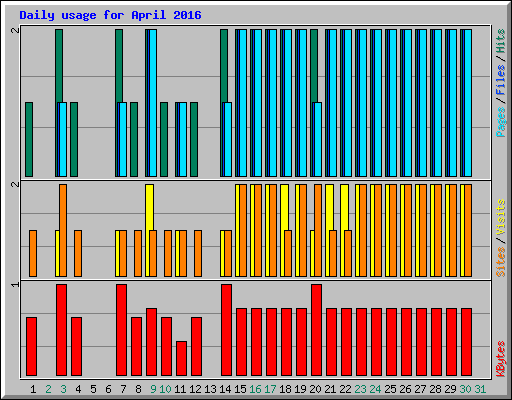This screenshot has height=400, width=512.
Task: Click day label 8 on the x-axis
Action: click(x=138, y=389)
